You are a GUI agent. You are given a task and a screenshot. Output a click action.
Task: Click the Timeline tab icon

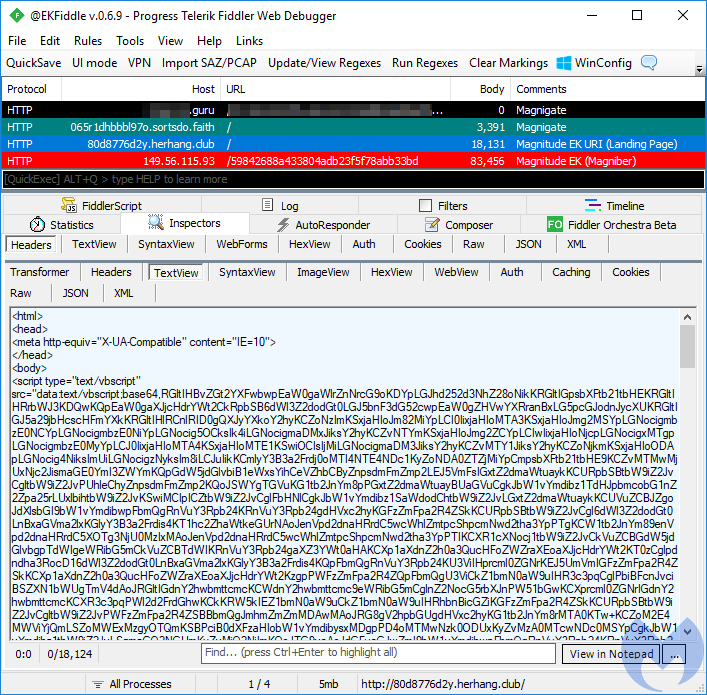tap(593, 206)
